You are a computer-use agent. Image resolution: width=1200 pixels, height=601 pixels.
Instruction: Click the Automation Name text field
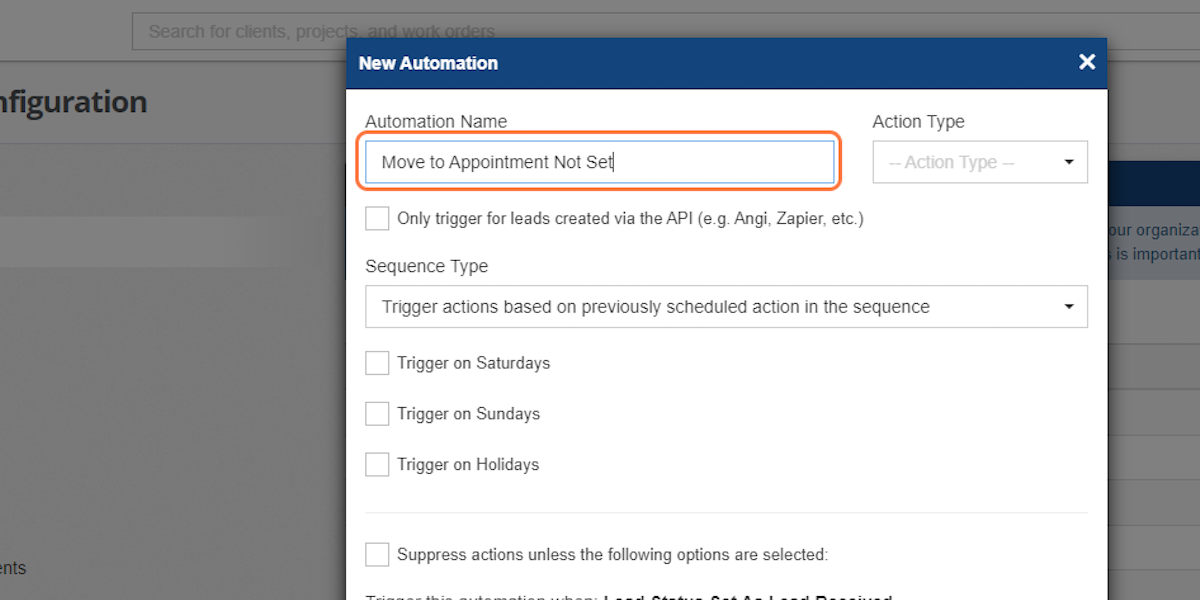tap(599, 162)
